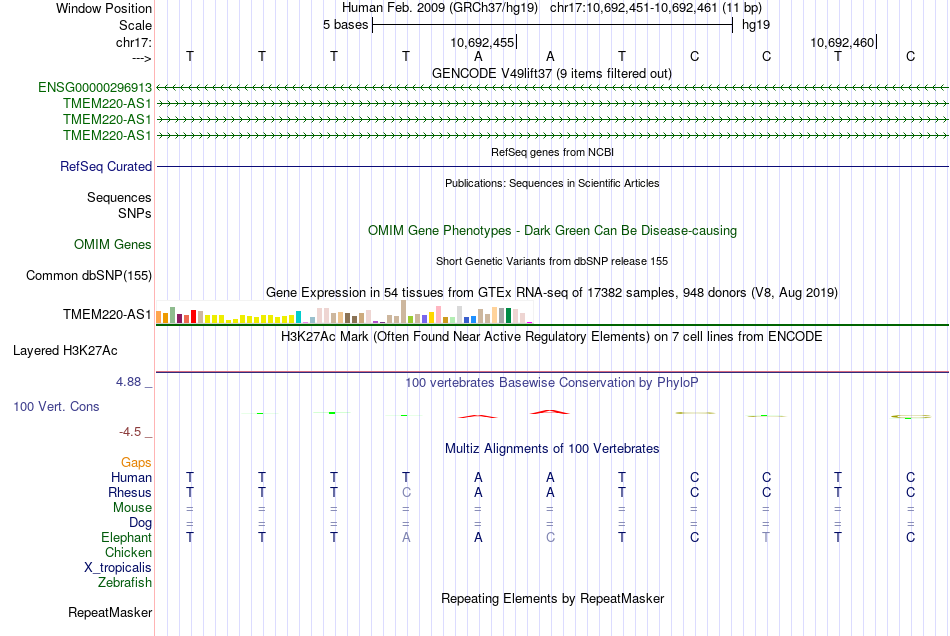Click the tallest bar in GTEx chart
This screenshot has width=950, height=636.
tap(404, 311)
